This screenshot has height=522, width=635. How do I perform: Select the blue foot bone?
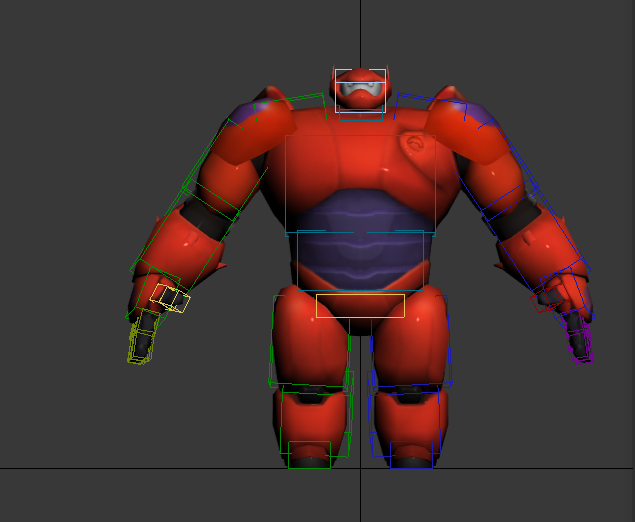[412, 455]
